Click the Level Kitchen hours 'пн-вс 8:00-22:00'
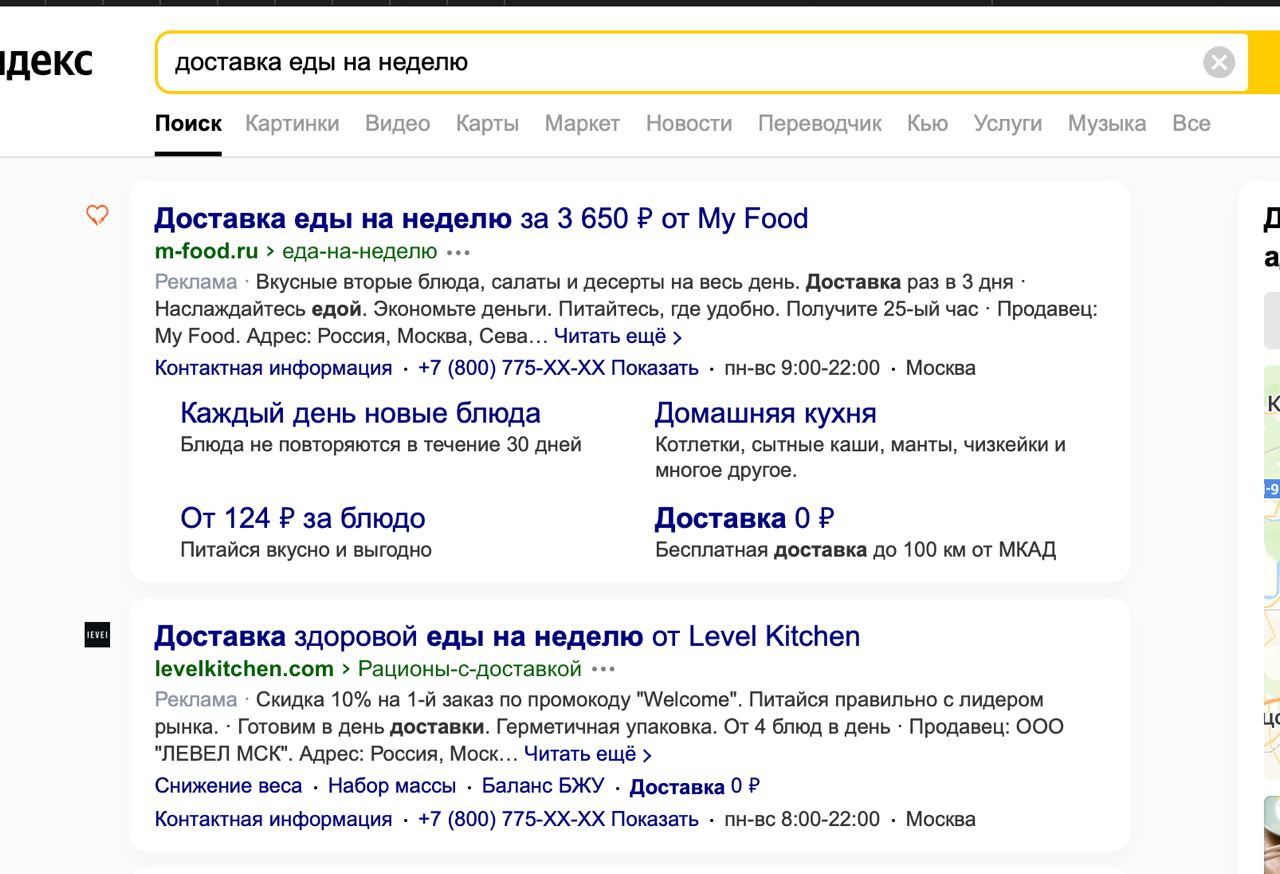This screenshot has height=874, width=1280. (802, 820)
